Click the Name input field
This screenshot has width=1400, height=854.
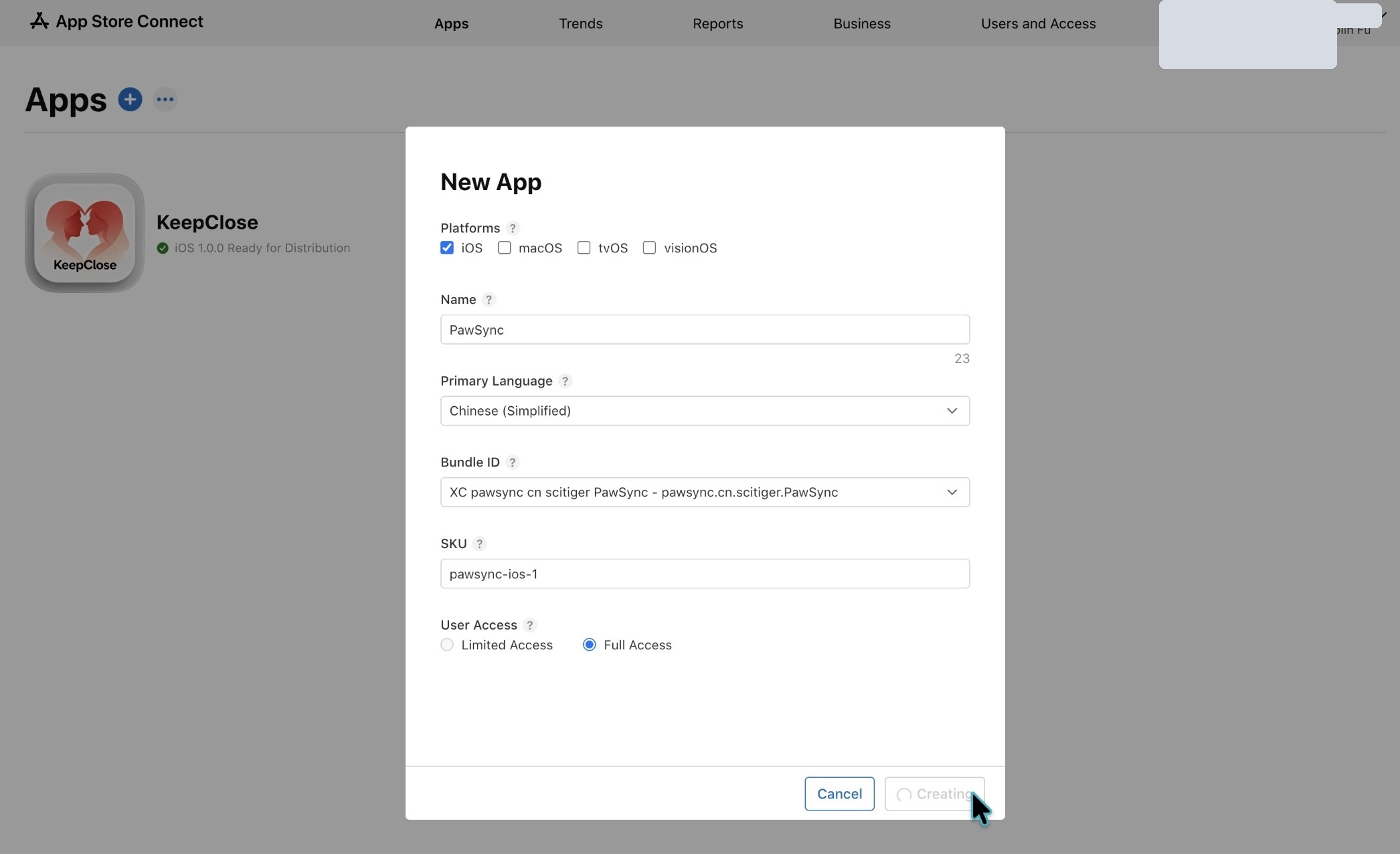(705, 329)
